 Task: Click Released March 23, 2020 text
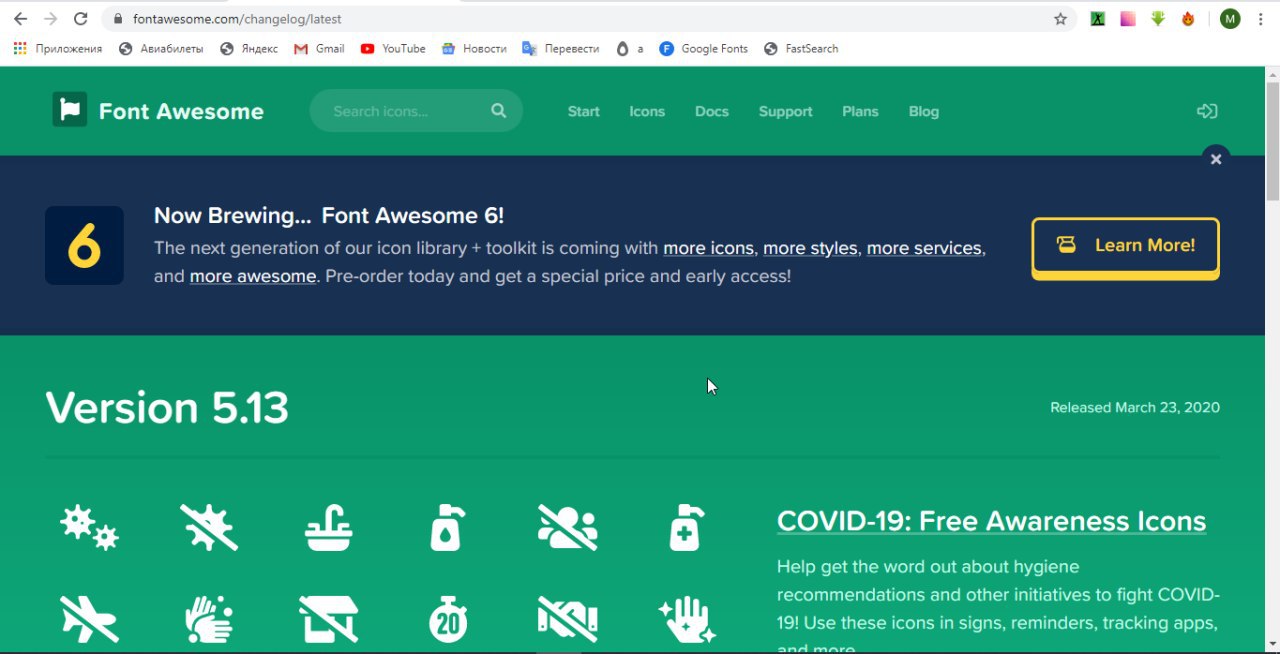point(1135,407)
